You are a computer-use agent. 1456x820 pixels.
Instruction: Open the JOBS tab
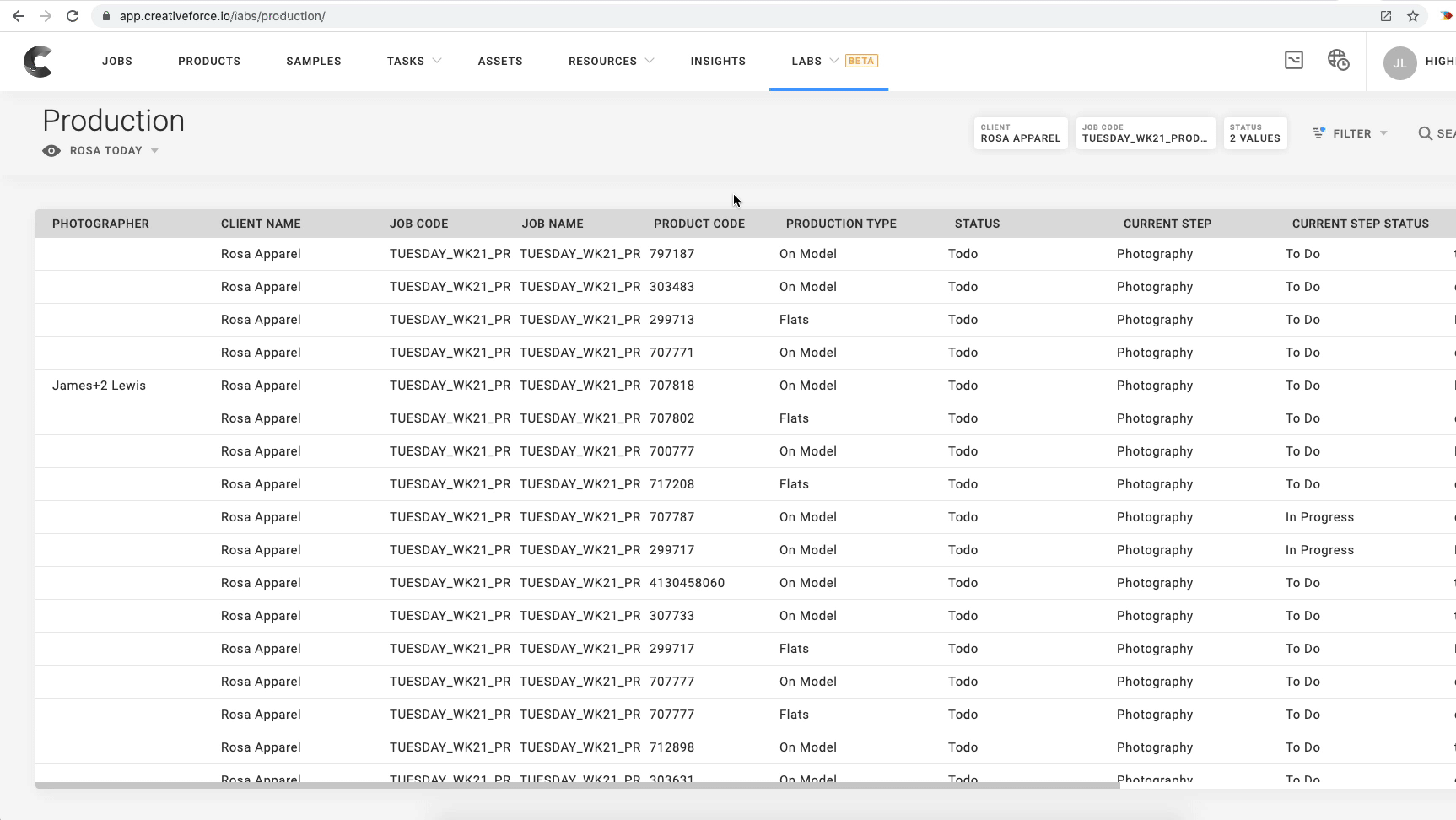pos(117,61)
